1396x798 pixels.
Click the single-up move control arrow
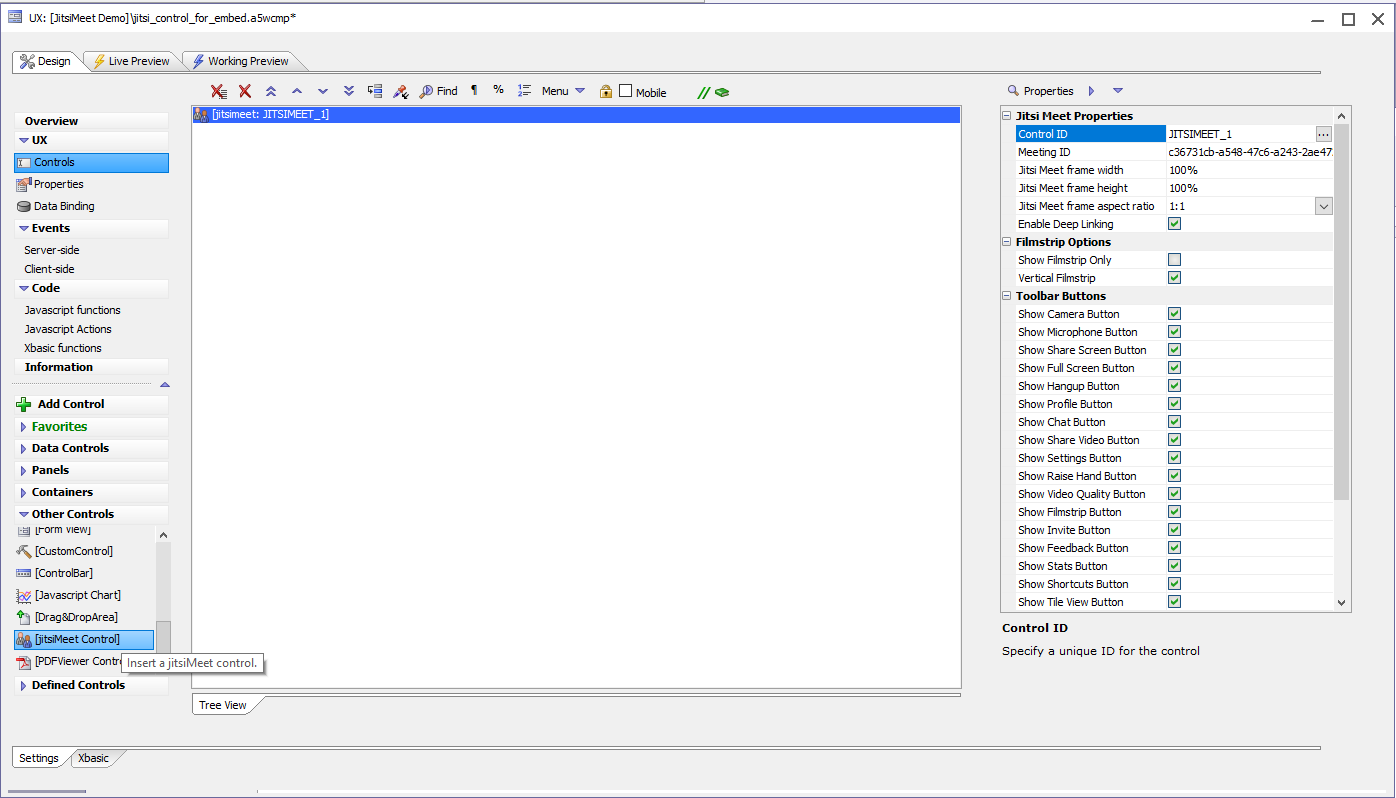click(296, 91)
